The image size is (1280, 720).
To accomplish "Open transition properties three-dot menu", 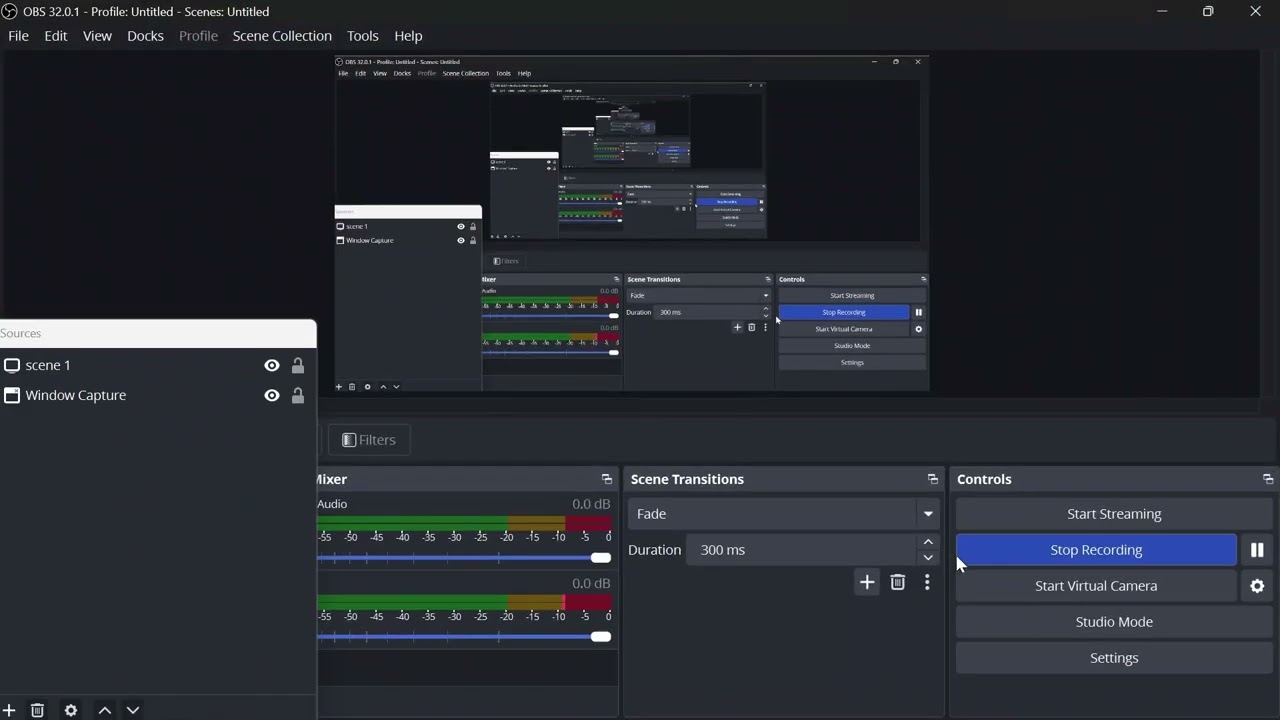I will click(927, 583).
